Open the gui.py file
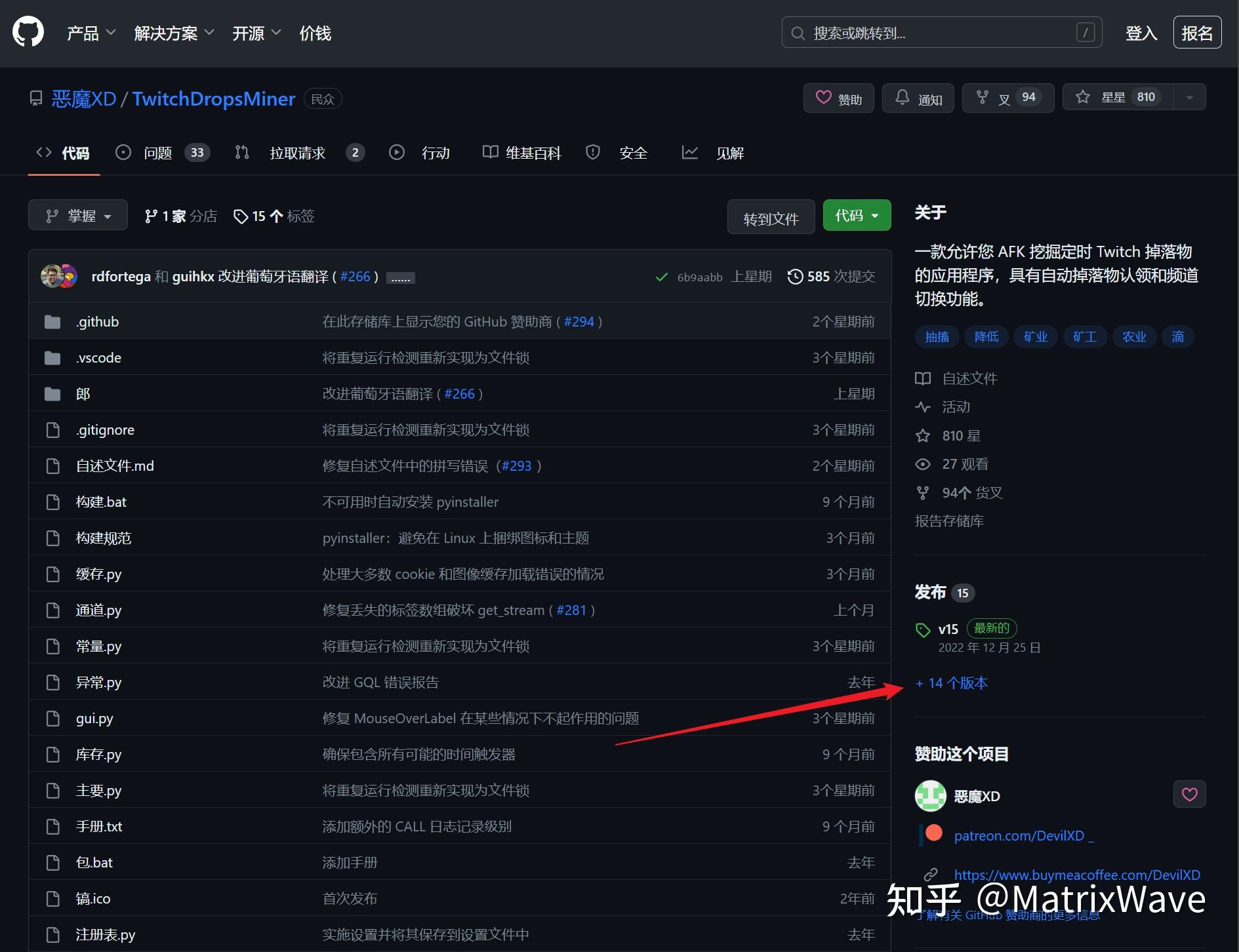This screenshot has width=1239, height=952. point(94,719)
